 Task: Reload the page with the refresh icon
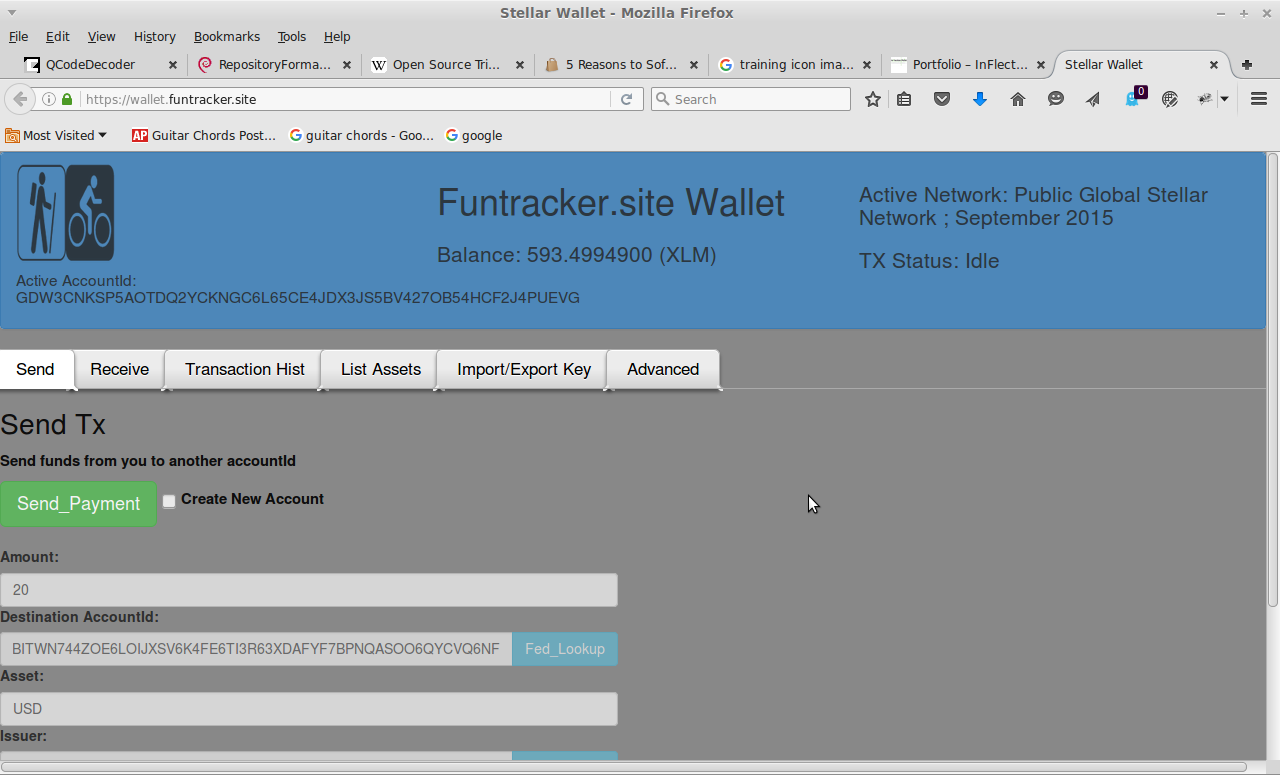coord(627,99)
